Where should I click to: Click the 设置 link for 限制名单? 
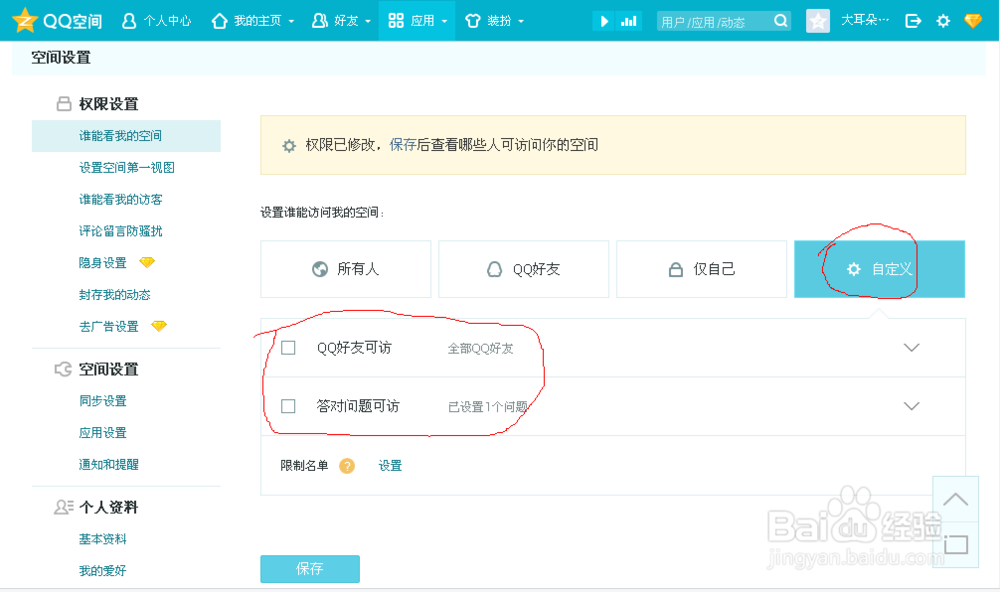pyautogui.click(x=390, y=466)
